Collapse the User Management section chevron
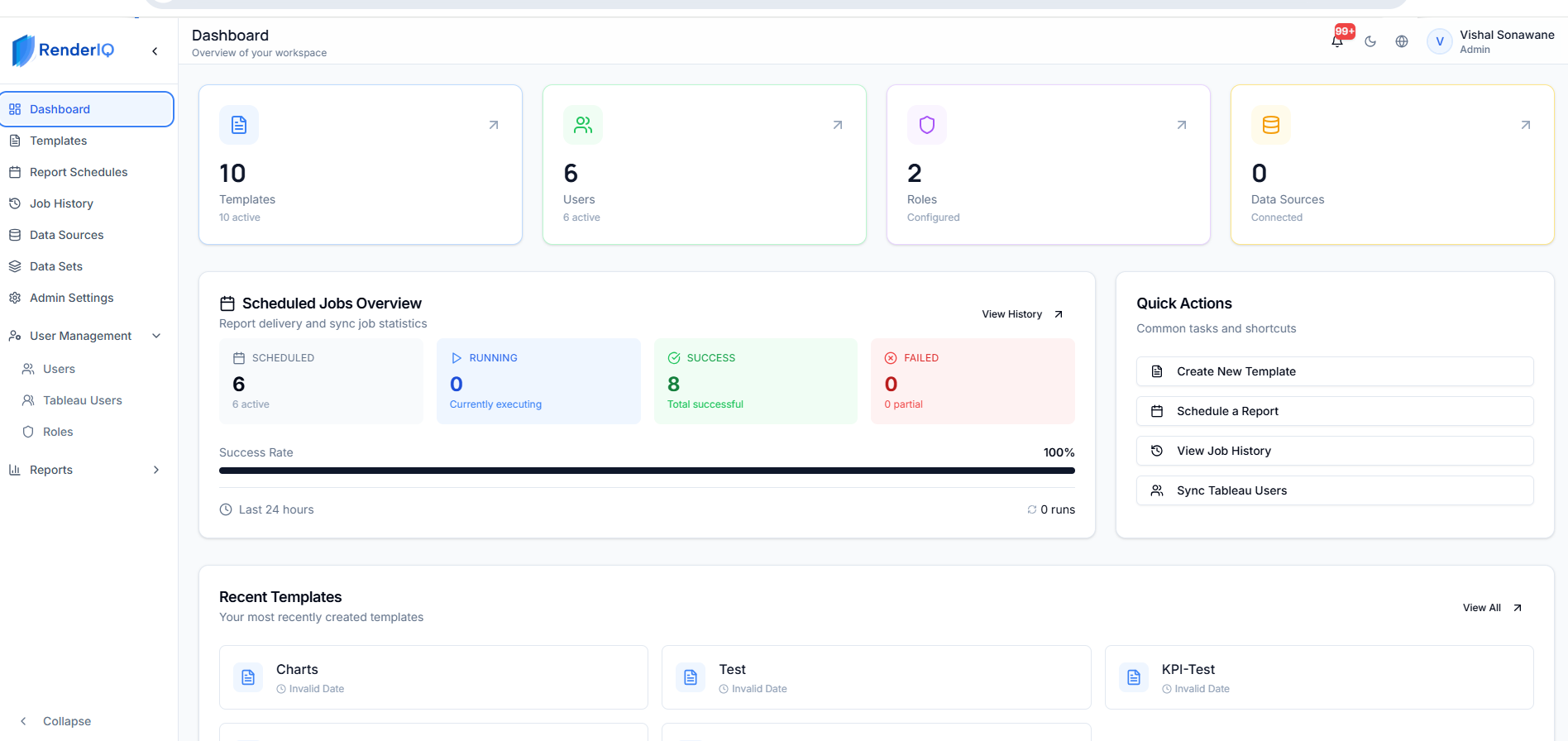 pos(156,336)
